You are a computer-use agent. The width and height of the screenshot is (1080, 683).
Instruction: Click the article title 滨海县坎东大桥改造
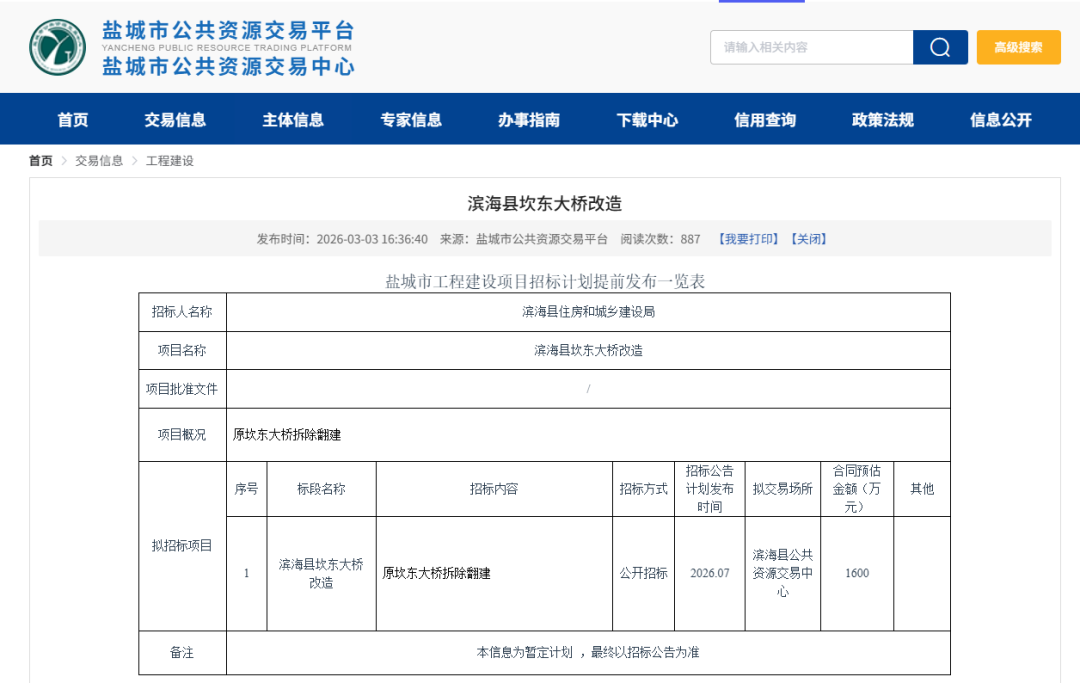pos(545,203)
